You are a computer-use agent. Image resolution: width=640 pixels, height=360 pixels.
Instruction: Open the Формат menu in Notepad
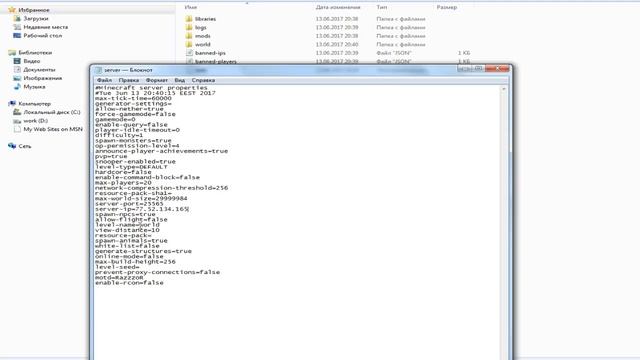(x=157, y=80)
